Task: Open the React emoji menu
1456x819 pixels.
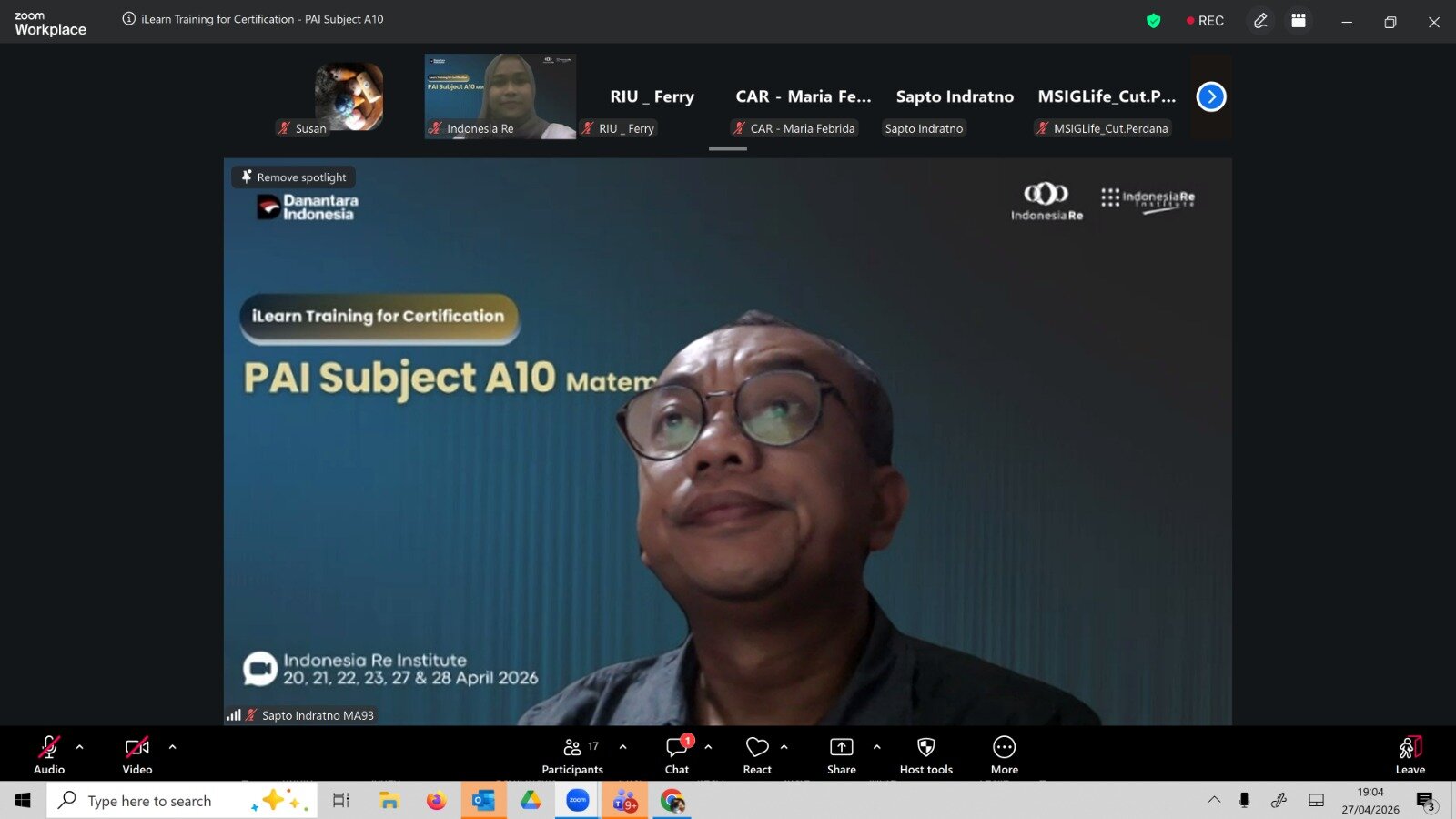Action: point(757,754)
